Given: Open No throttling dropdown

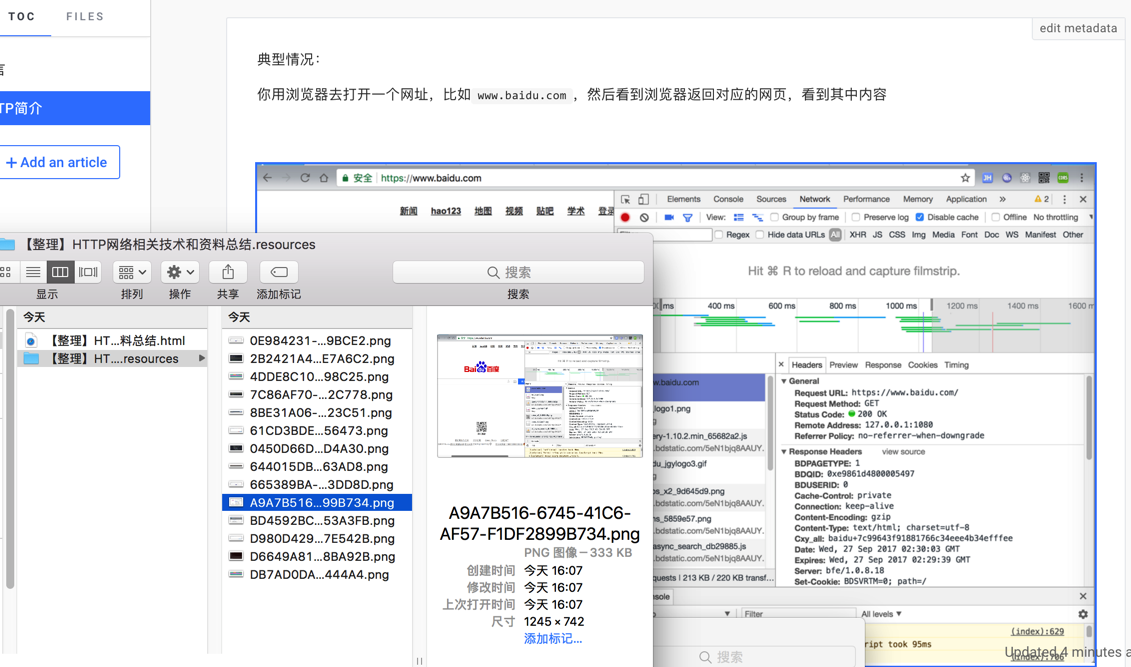Looking at the screenshot, I should point(1063,217).
